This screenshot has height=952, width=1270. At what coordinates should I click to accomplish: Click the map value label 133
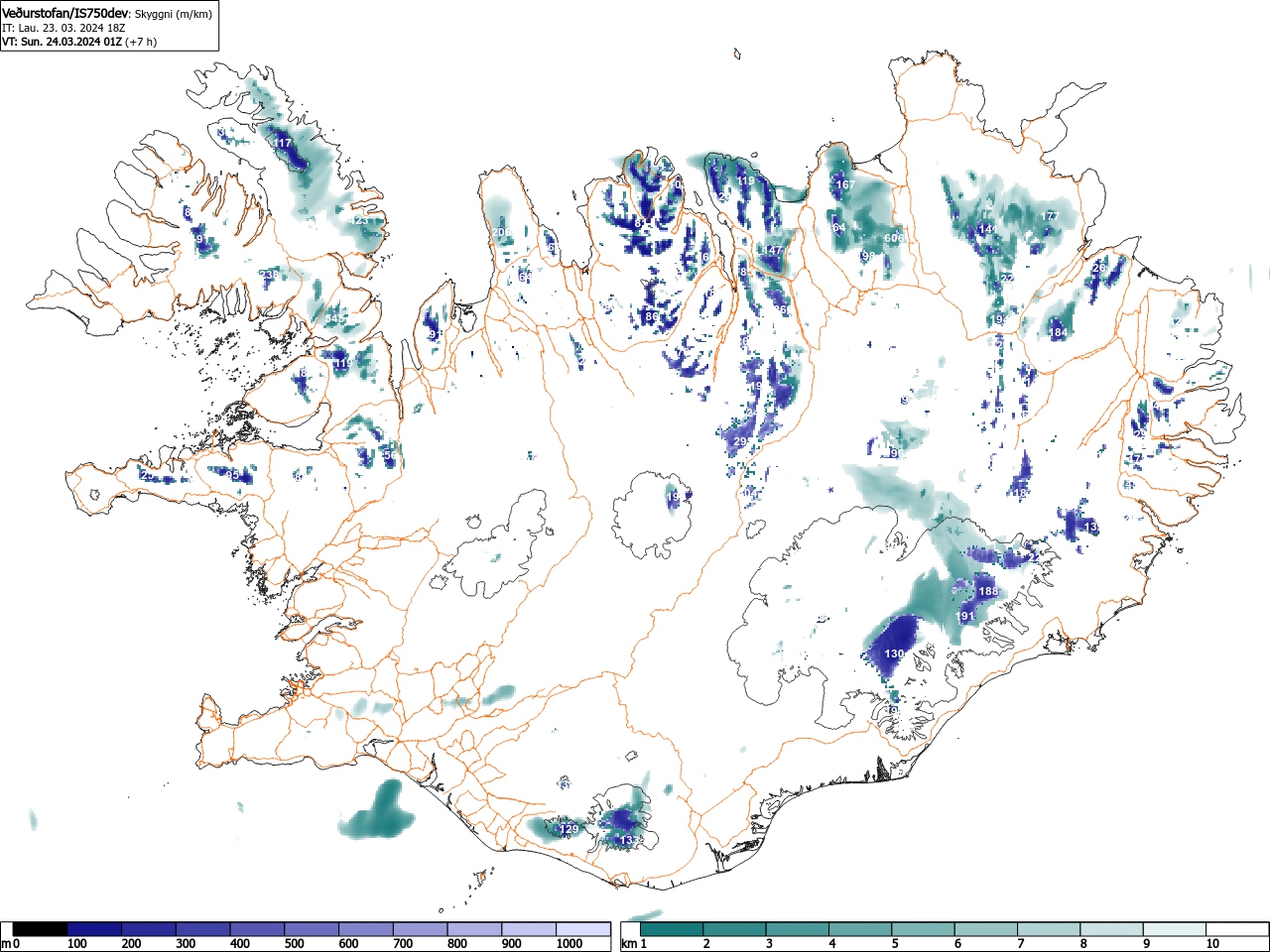(x=628, y=841)
